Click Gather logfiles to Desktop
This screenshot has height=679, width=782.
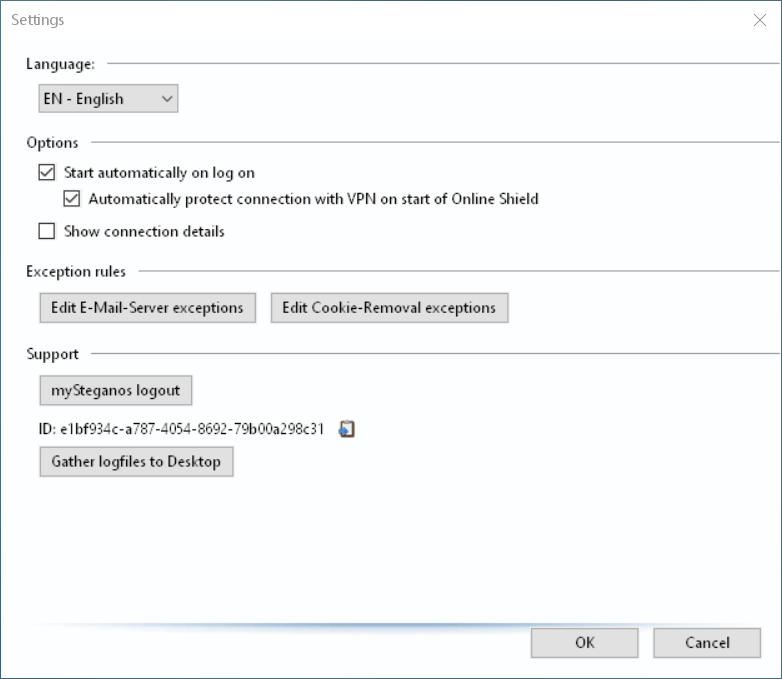click(136, 461)
